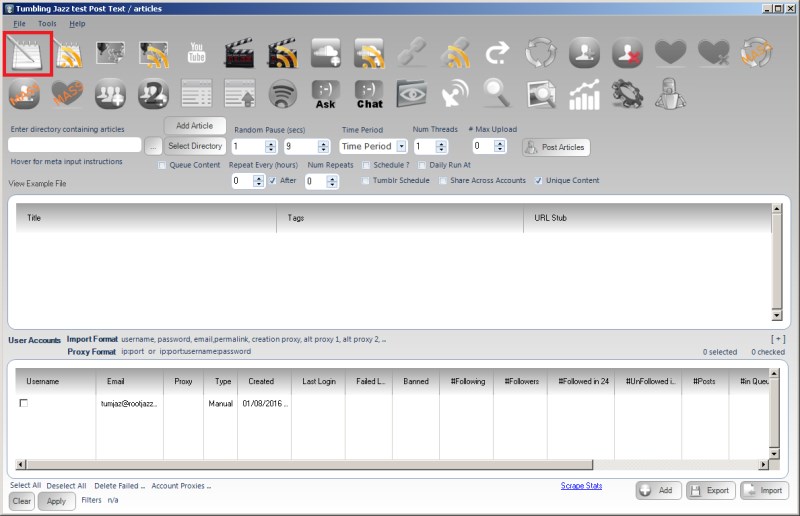Click the Import button
Image resolution: width=800 pixels, height=516 pixels.
(x=764, y=490)
